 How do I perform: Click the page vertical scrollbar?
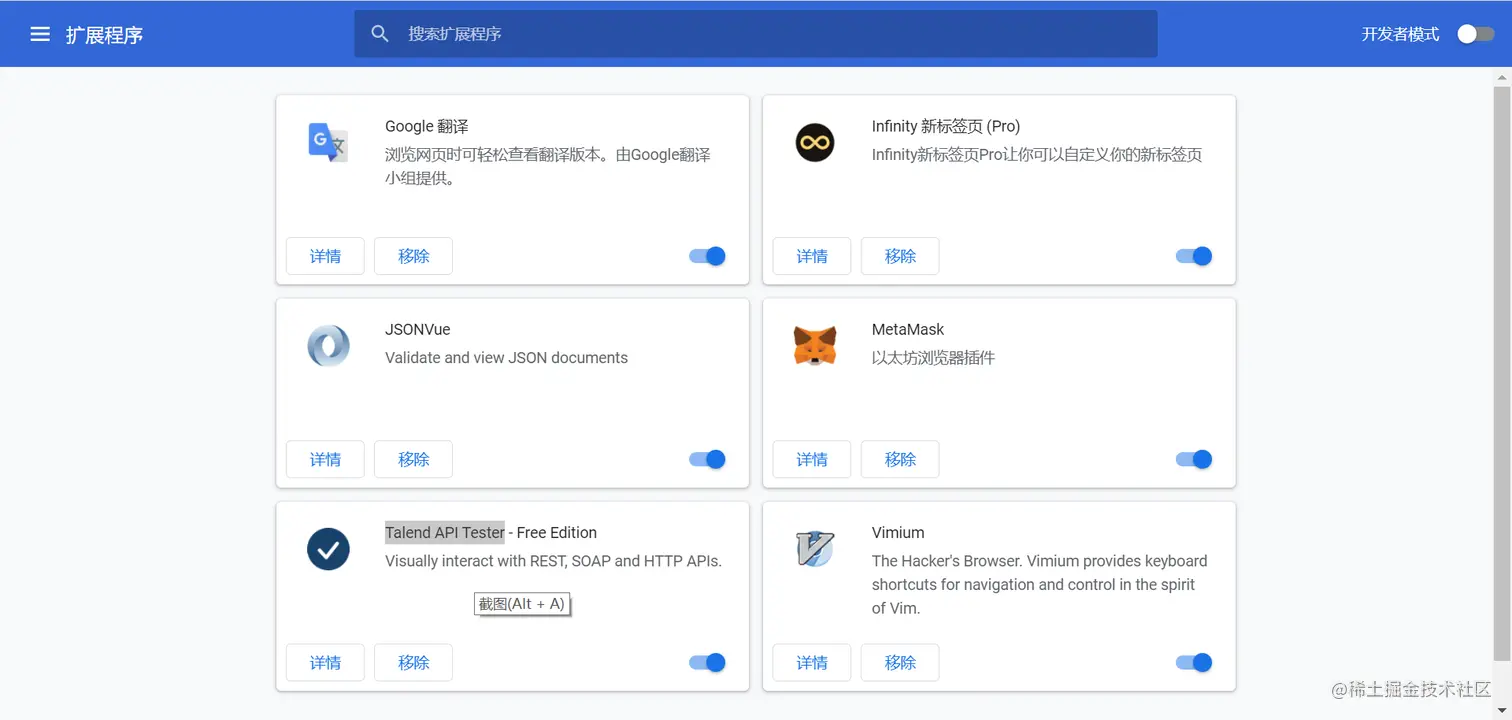click(1502, 373)
